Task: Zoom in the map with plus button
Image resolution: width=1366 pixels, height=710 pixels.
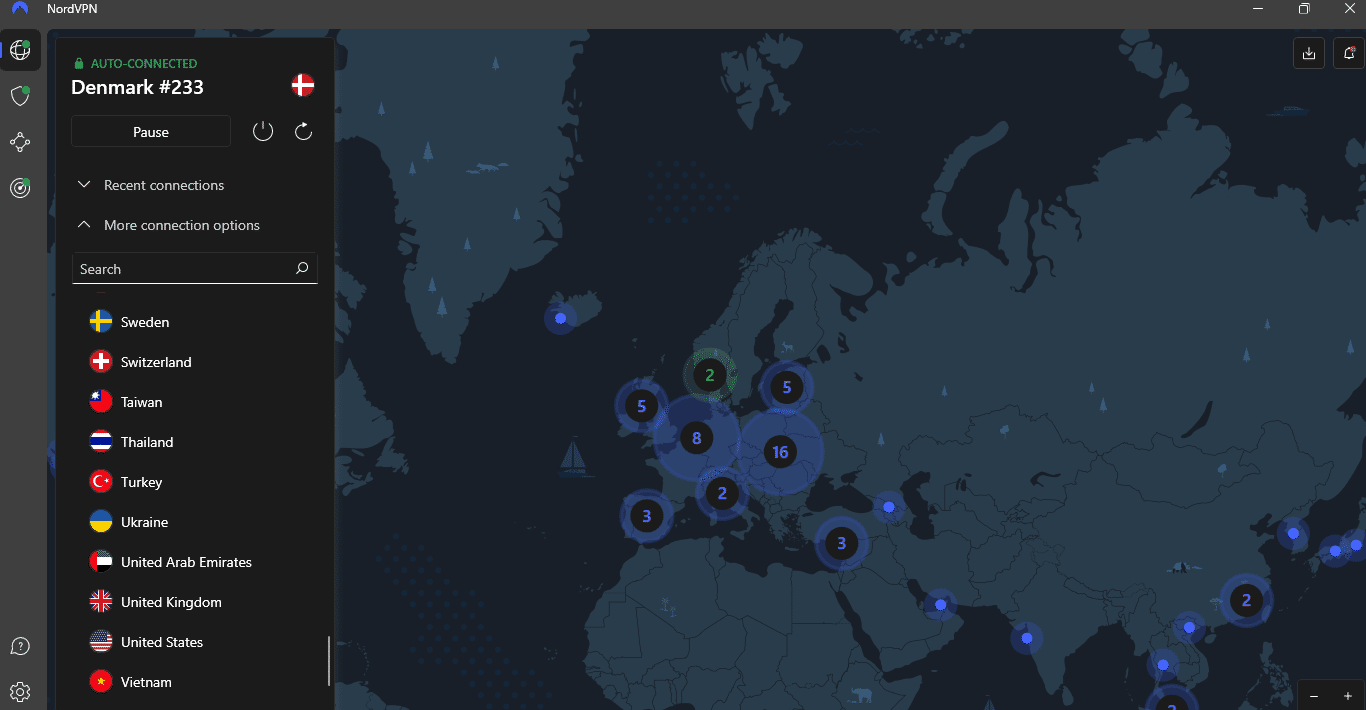Action: coord(1348,696)
